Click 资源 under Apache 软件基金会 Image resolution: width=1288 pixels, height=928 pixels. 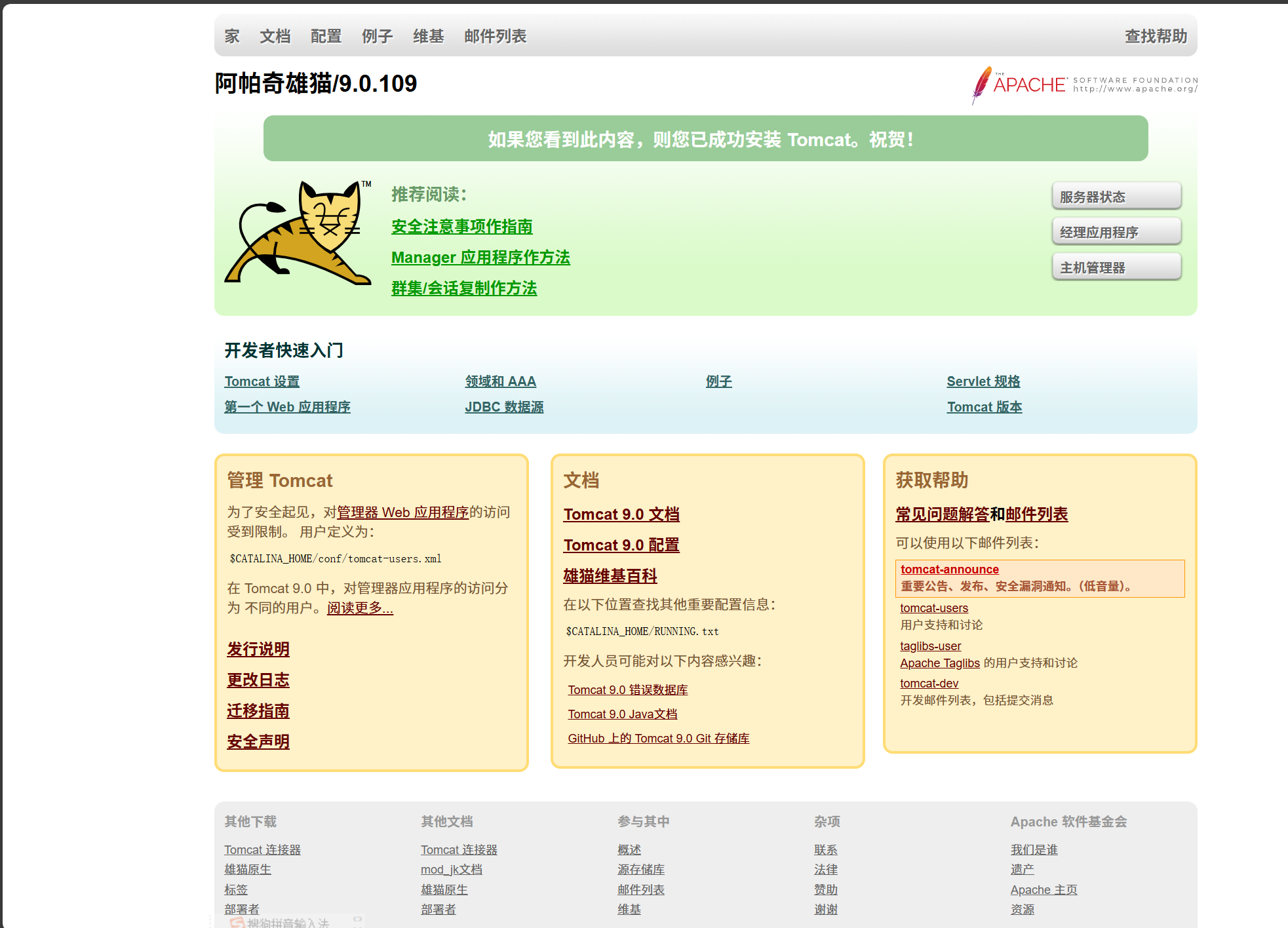1023,910
